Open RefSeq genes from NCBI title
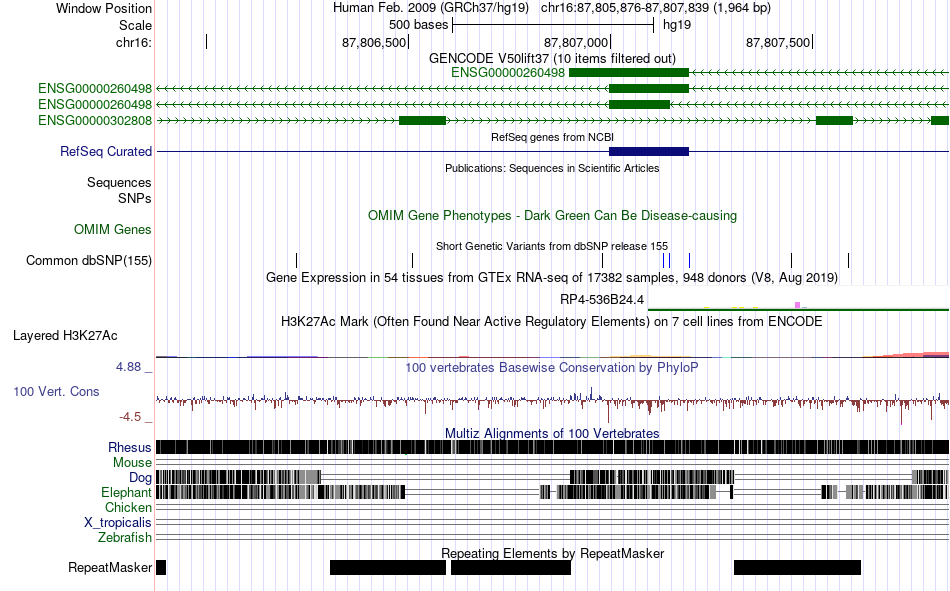This screenshot has width=950, height=591. coord(552,137)
